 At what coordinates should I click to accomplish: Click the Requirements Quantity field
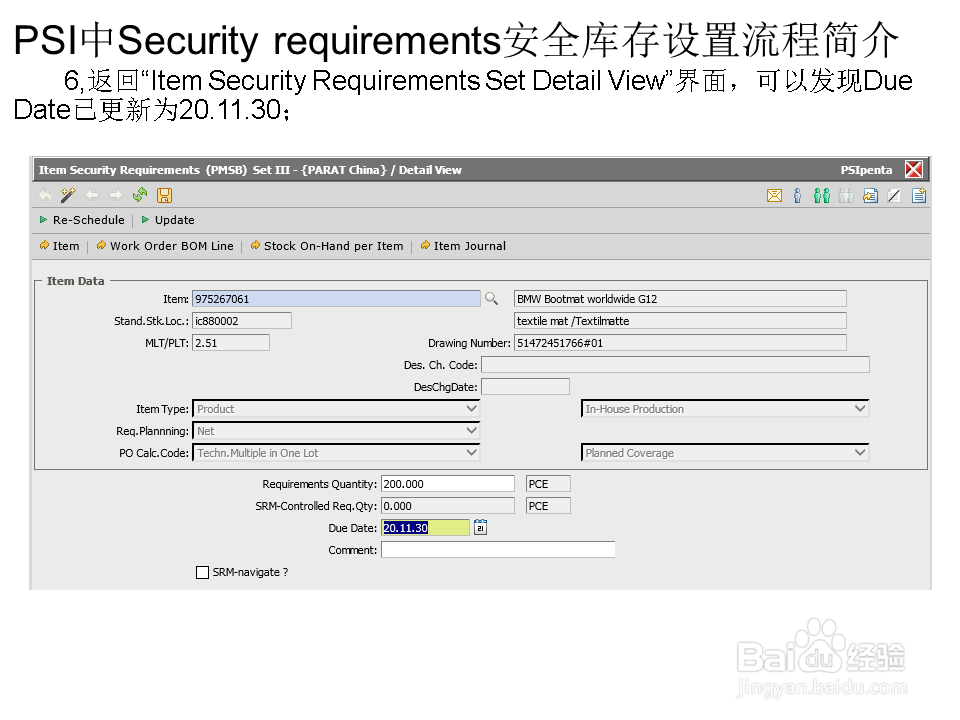(x=448, y=484)
